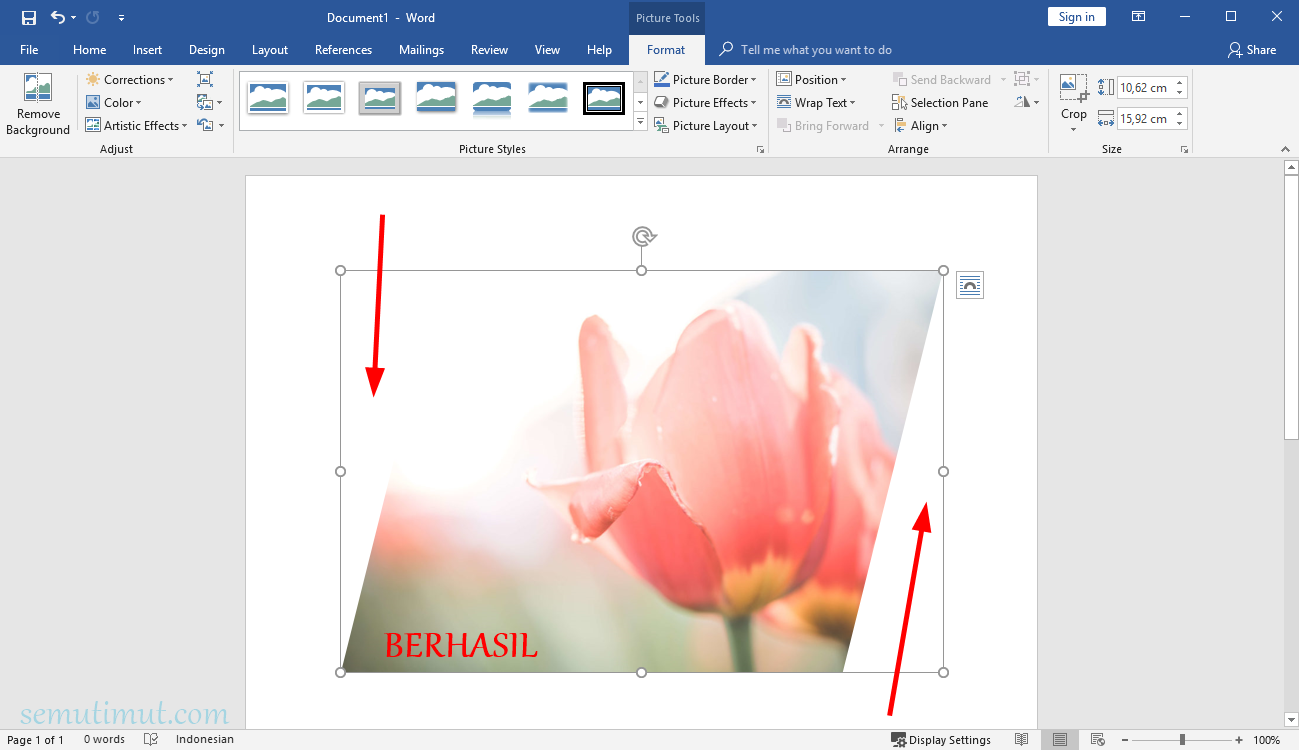Apply the double black frame picture style

[x=604, y=98]
